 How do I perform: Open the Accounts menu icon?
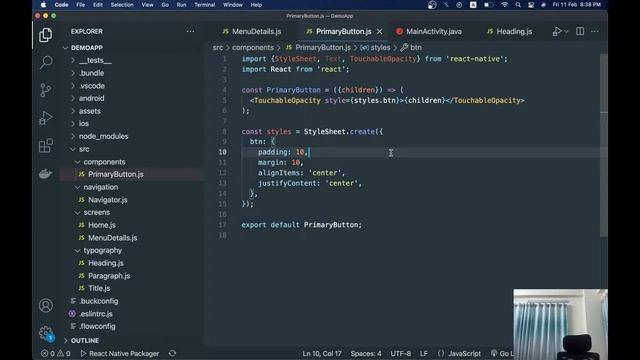[46, 305]
